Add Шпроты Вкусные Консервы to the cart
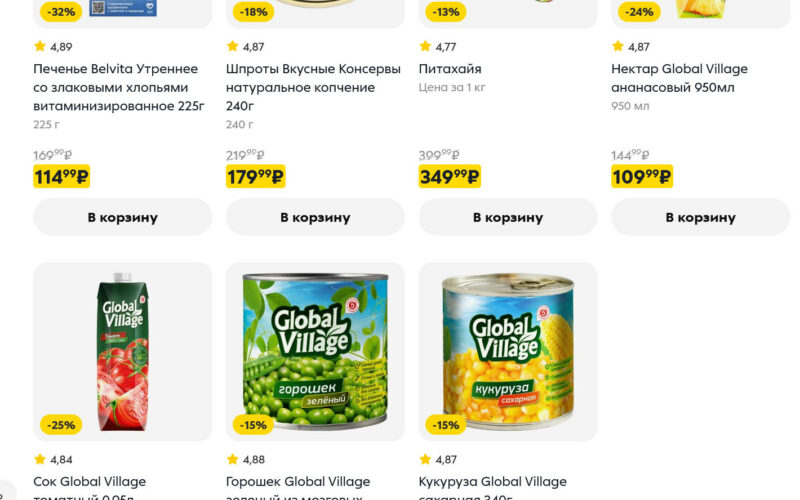This screenshot has height=500, width=800. pyautogui.click(x=315, y=217)
